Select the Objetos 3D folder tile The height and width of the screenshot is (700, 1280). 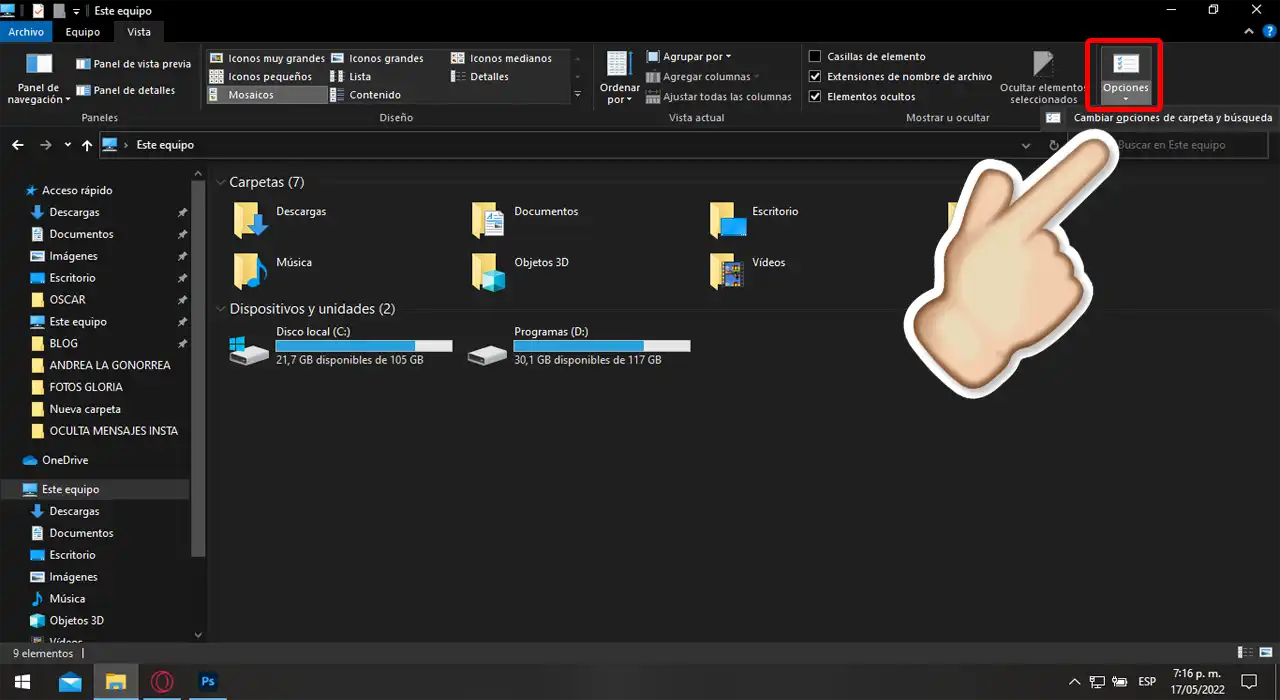(x=521, y=270)
